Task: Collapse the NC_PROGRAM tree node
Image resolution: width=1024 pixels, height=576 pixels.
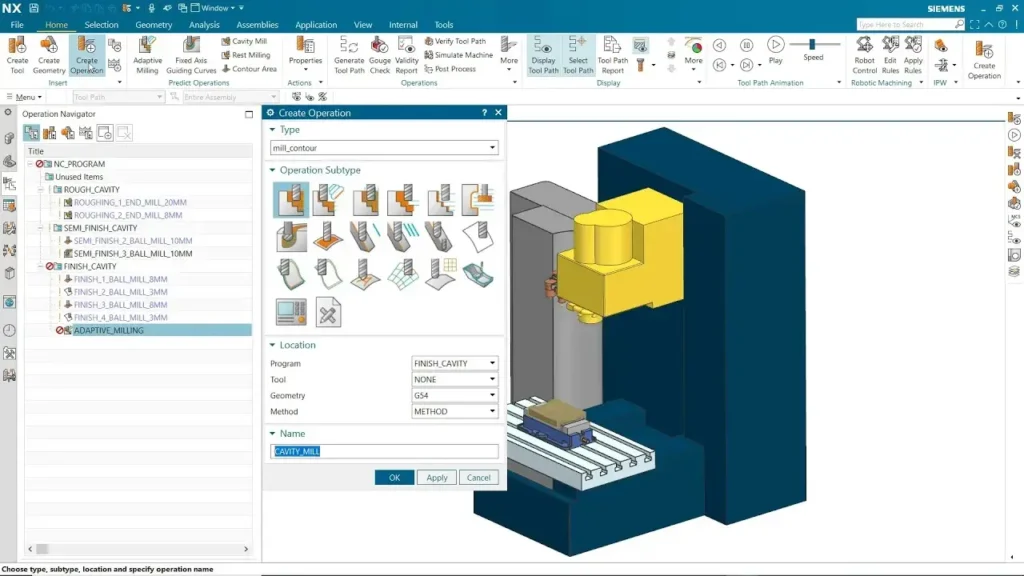Action: pos(30,164)
